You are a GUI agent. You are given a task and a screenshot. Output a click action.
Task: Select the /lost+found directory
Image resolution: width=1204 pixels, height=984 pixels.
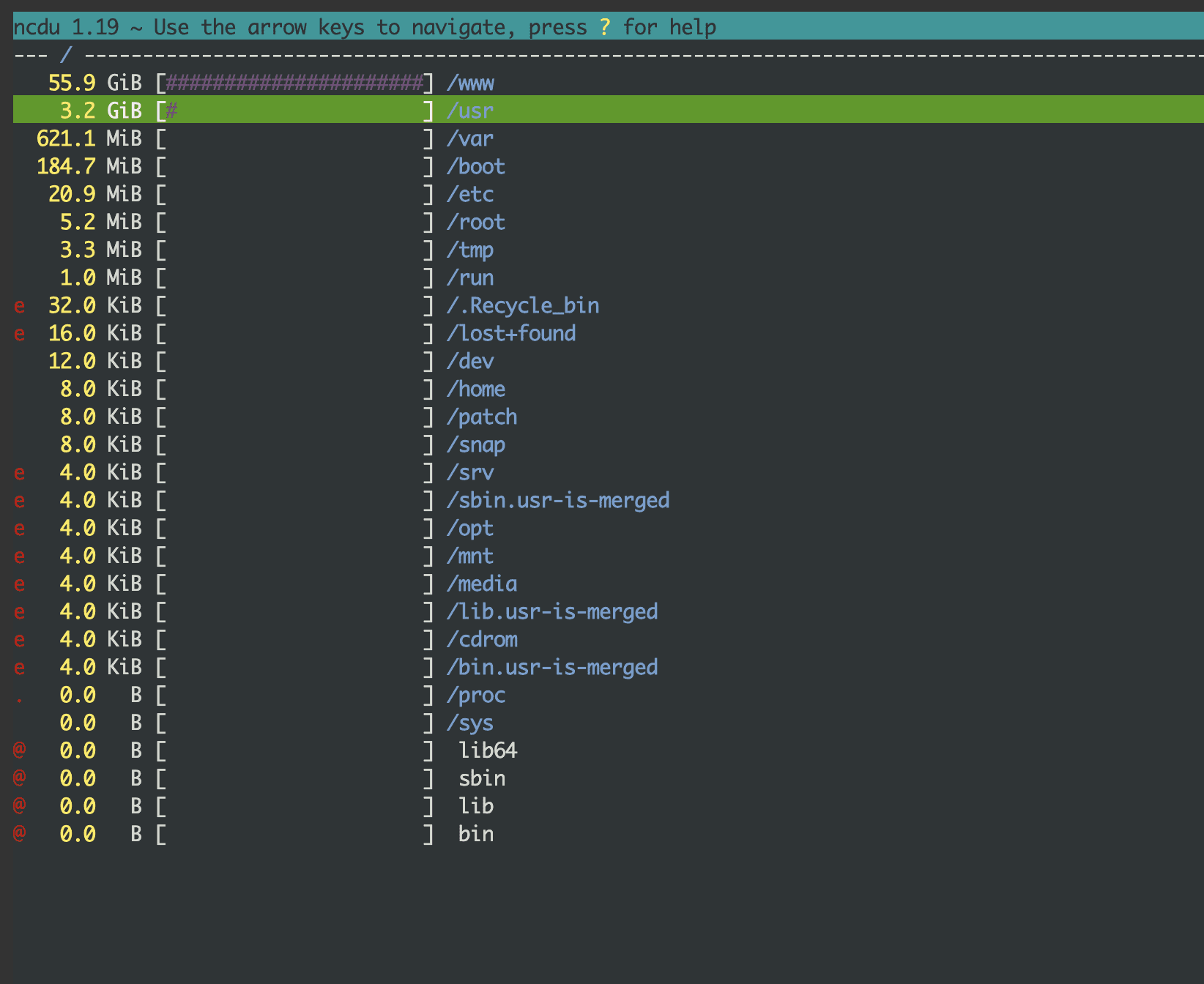coord(511,333)
